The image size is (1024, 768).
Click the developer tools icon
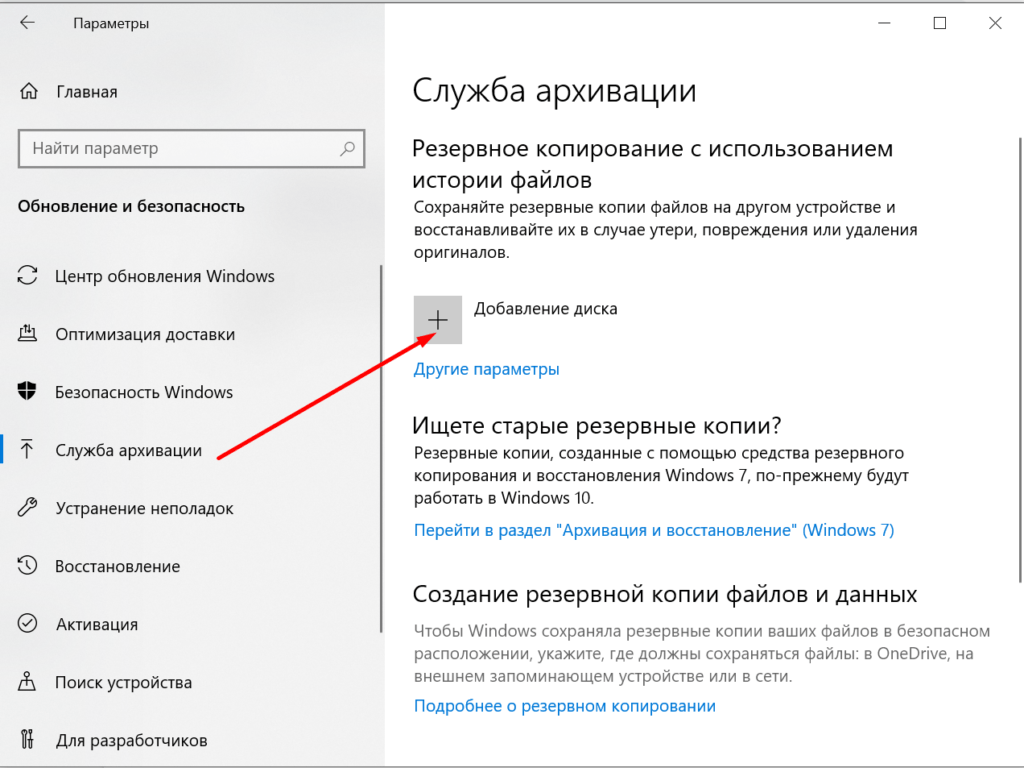[27, 739]
